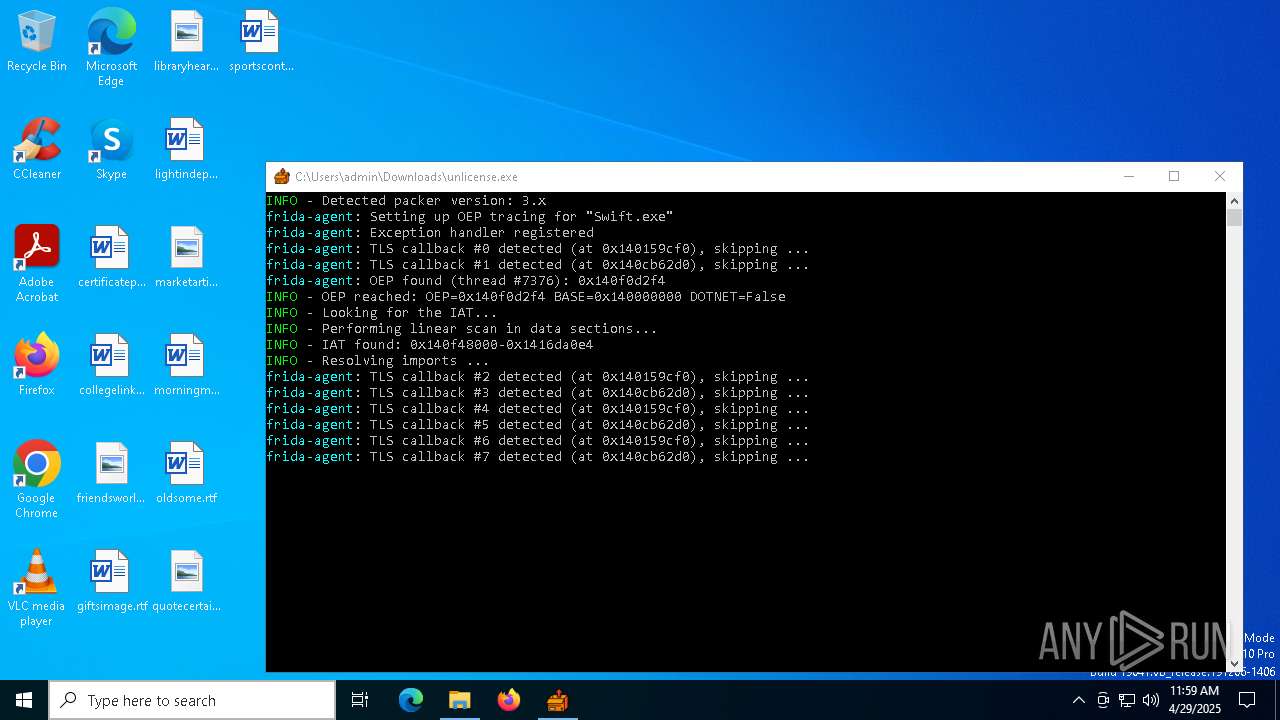Open the Windows Start menu

[24, 700]
